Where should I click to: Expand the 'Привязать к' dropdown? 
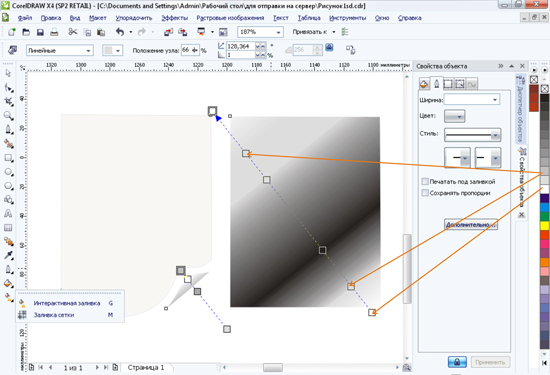[334, 32]
